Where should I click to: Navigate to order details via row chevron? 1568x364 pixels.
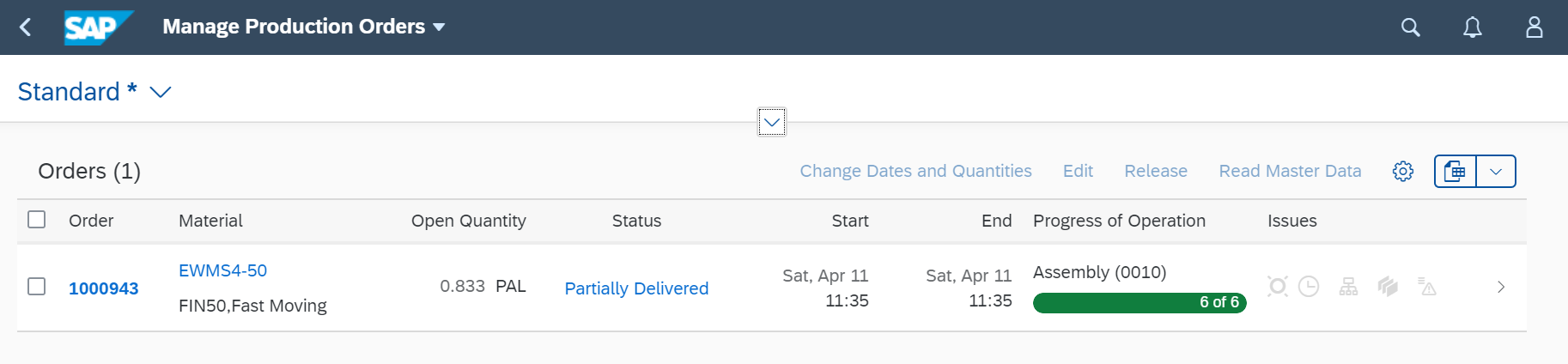coord(1501,287)
